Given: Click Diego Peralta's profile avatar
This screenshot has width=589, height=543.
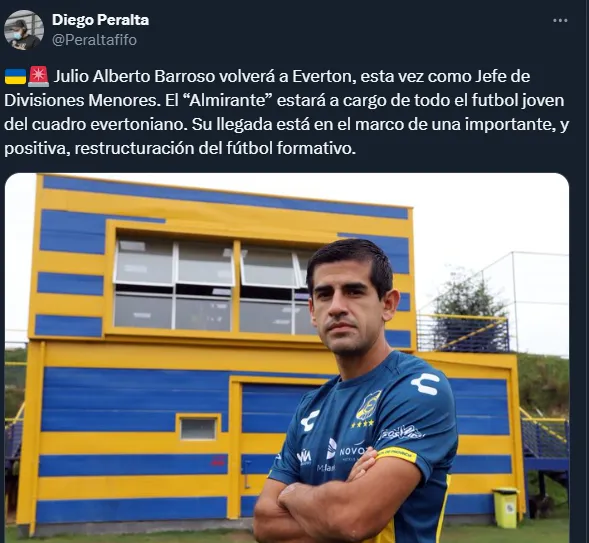Looking at the screenshot, I should (x=24, y=30).
